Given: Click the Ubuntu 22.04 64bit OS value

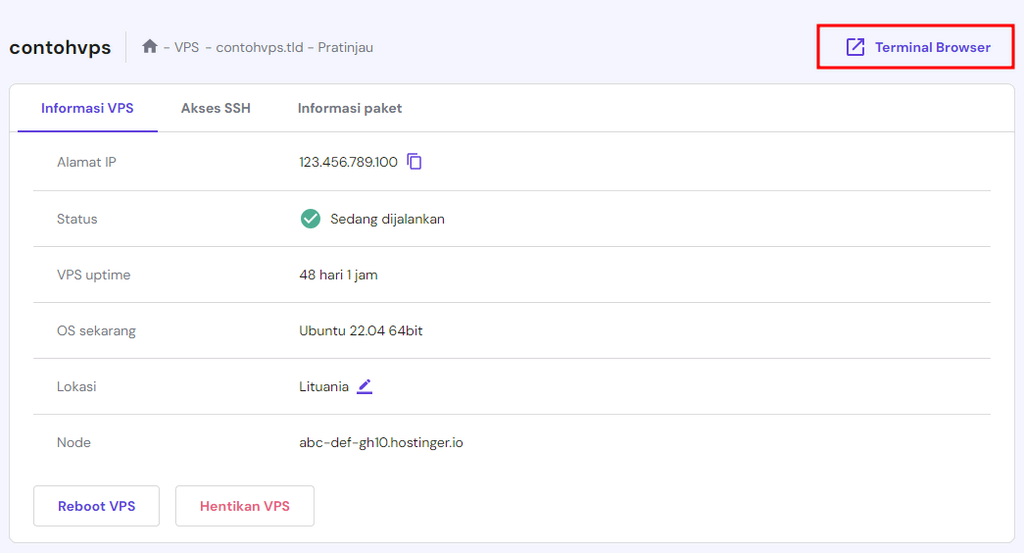Looking at the screenshot, I should pos(361,330).
